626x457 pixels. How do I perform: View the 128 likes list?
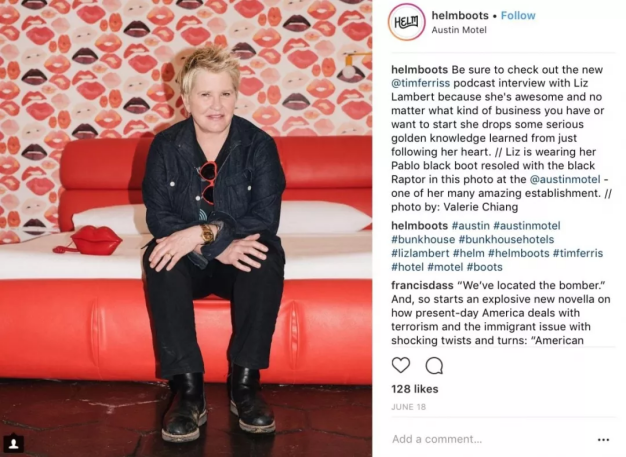coord(414,389)
